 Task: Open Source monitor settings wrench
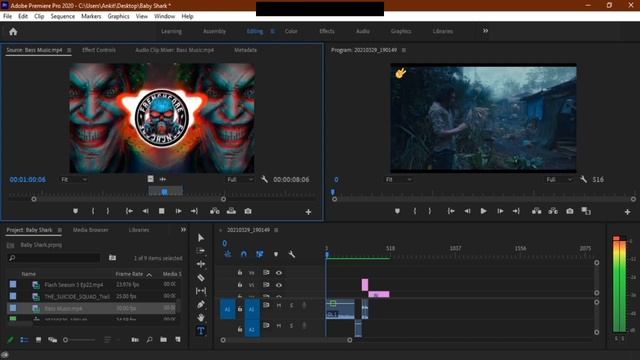click(x=264, y=179)
